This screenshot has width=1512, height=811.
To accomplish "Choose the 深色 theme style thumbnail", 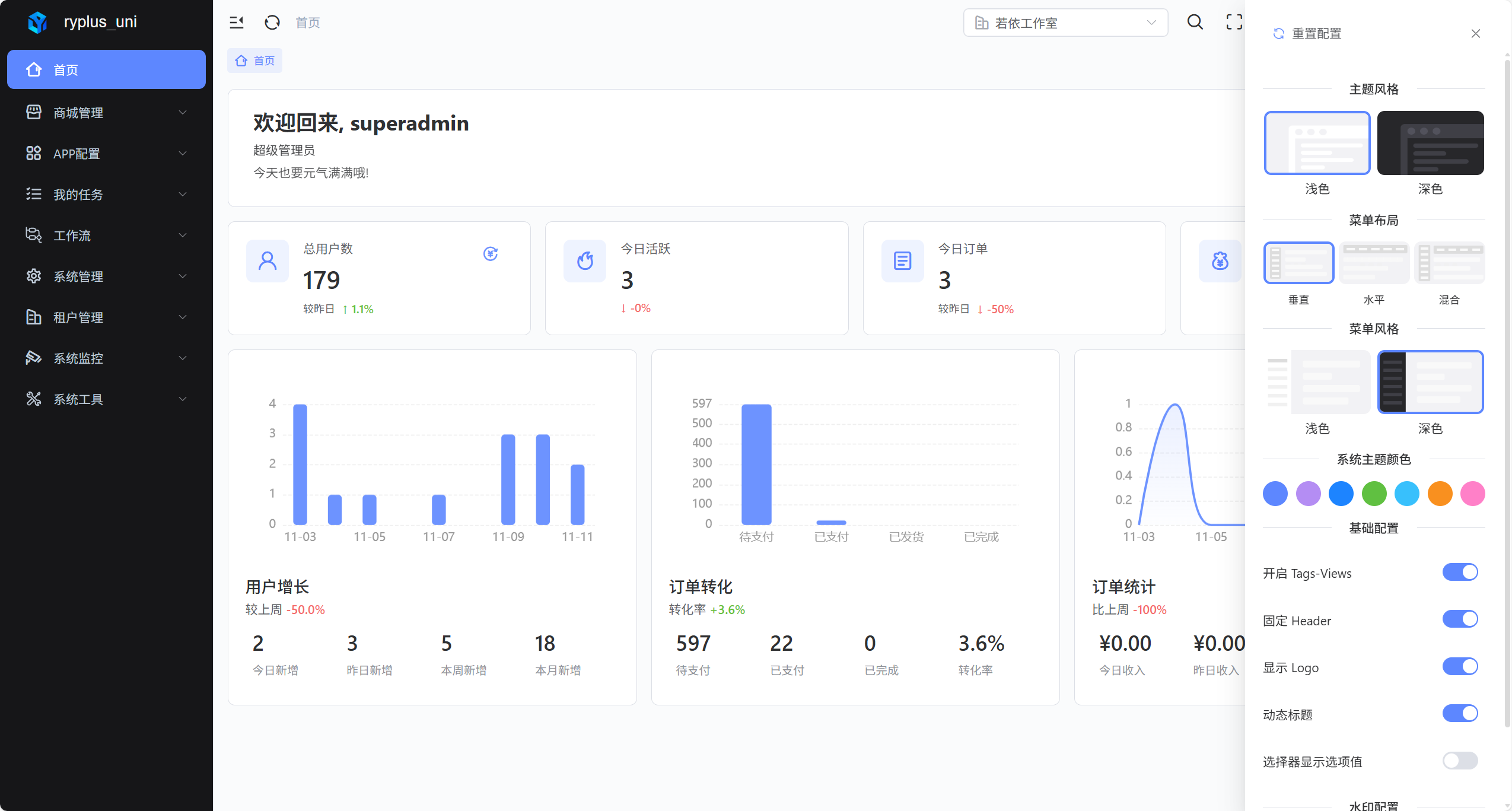I will (x=1430, y=143).
